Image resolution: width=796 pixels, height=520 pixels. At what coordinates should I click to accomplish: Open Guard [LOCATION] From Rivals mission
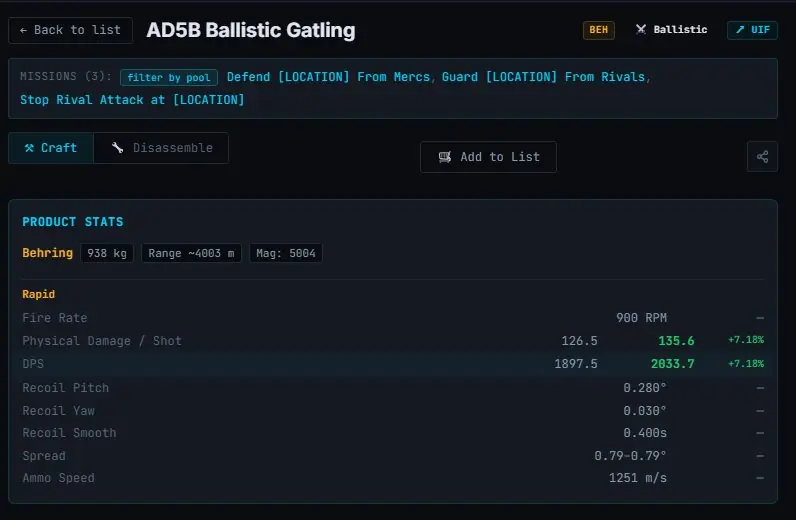coord(543,77)
